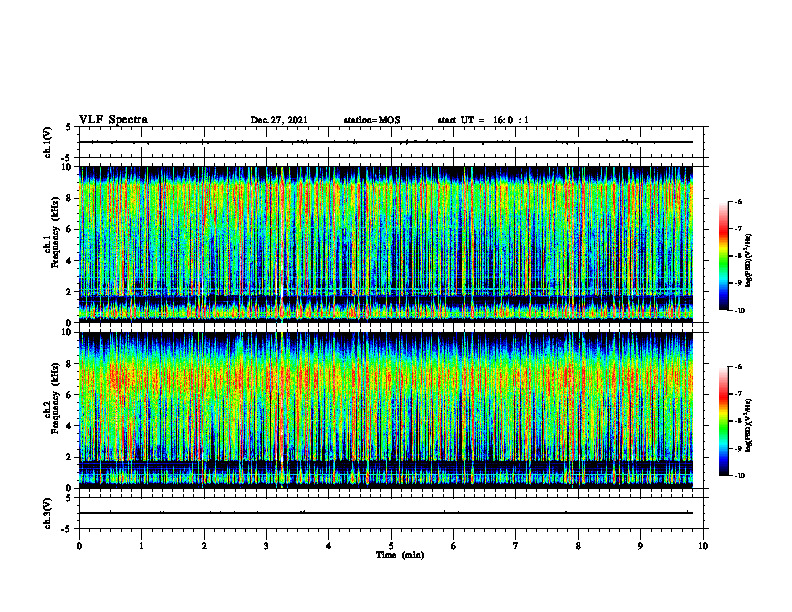
Task: Click the "ch.1(V)" waveform axis label
Action: (x=48, y=142)
